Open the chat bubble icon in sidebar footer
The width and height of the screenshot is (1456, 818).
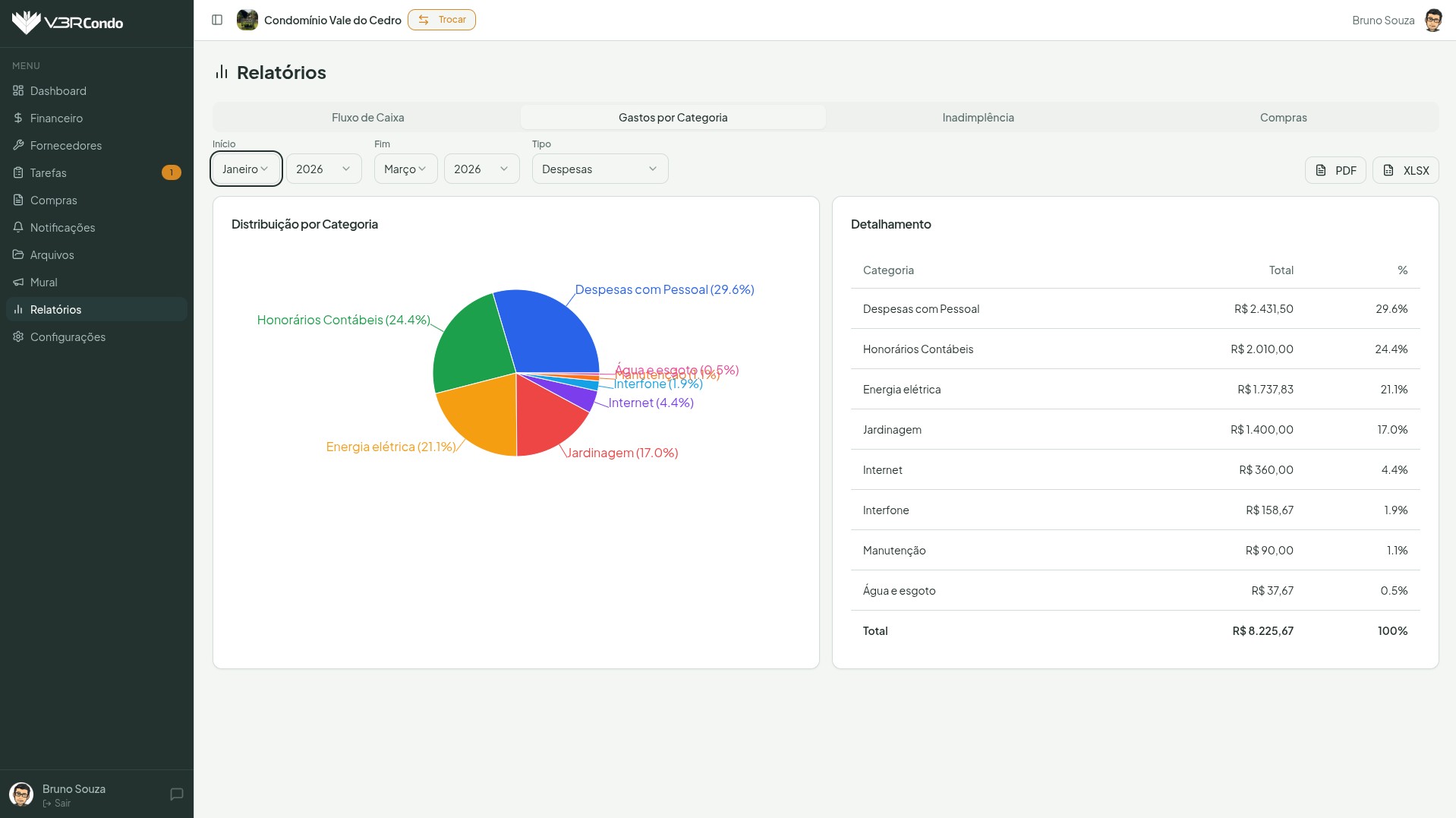tap(177, 794)
